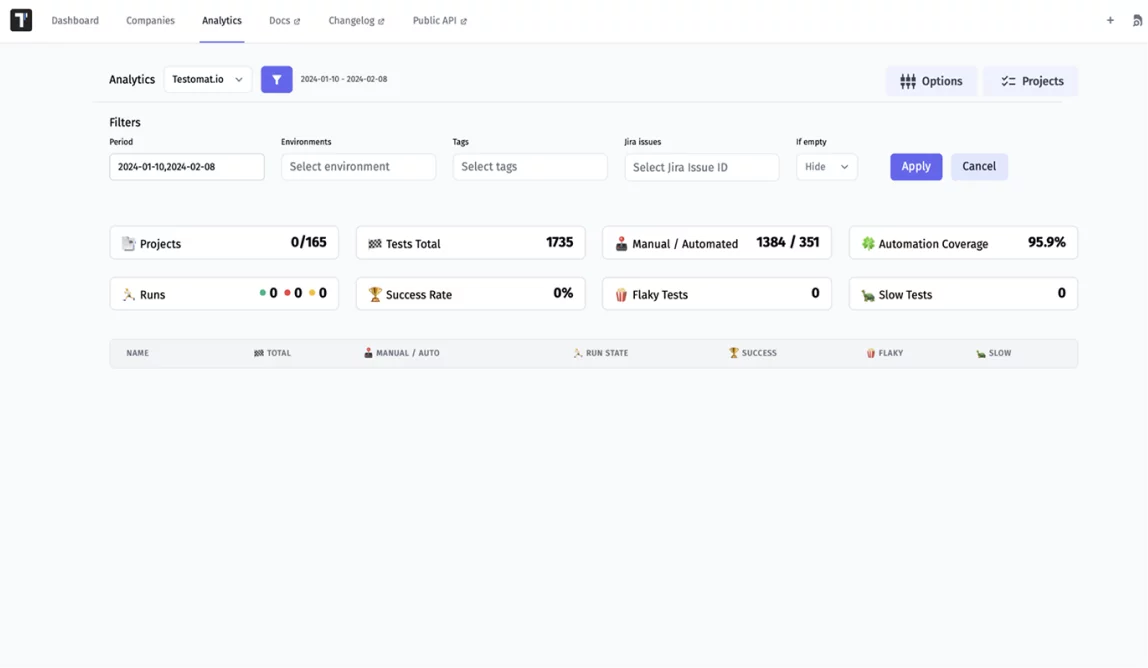Open the Options button
The height and width of the screenshot is (668, 1148).
(x=930, y=81)
